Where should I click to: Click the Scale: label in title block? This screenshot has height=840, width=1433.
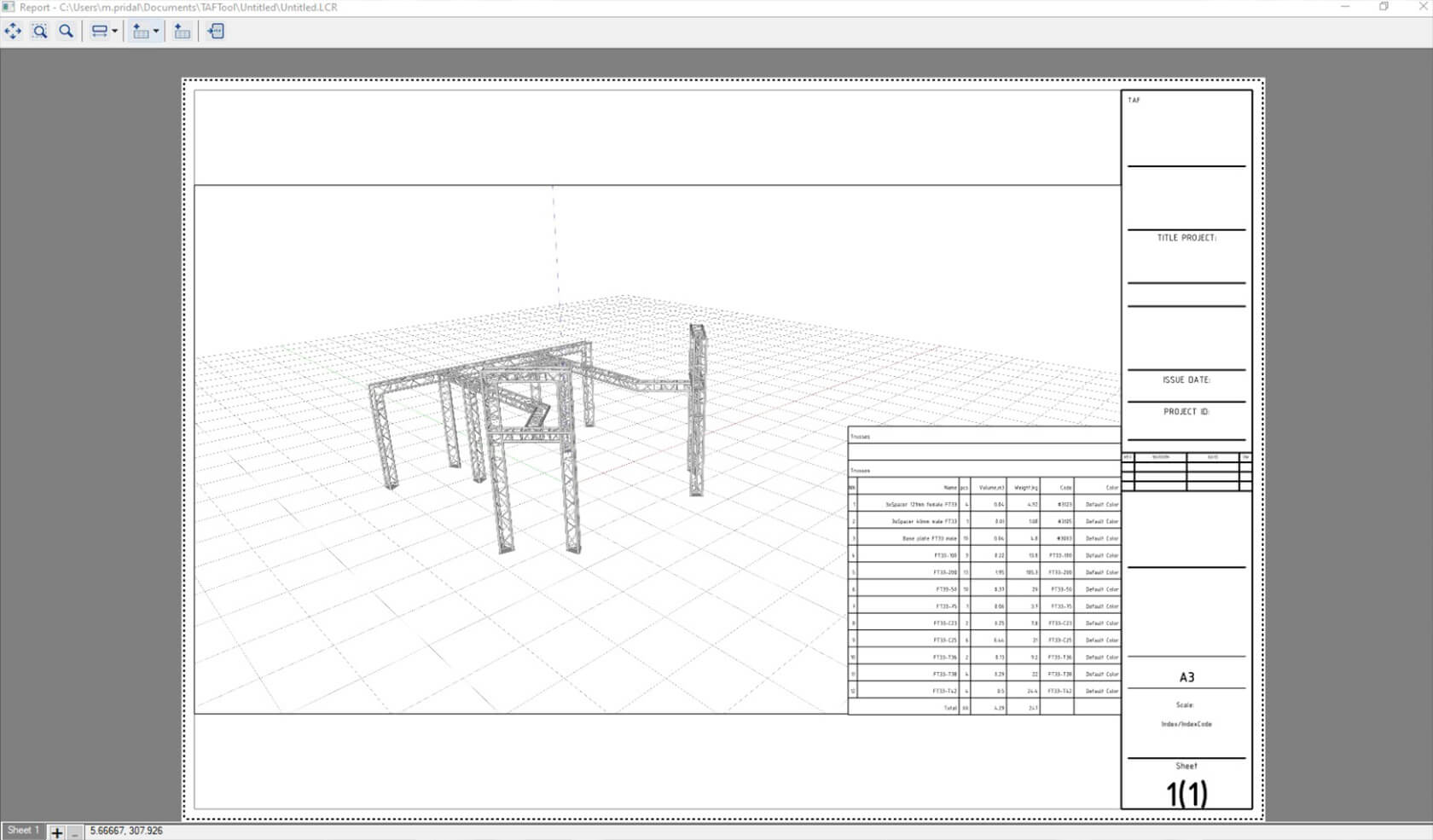pyautogui.click(x=1185, y=705)
